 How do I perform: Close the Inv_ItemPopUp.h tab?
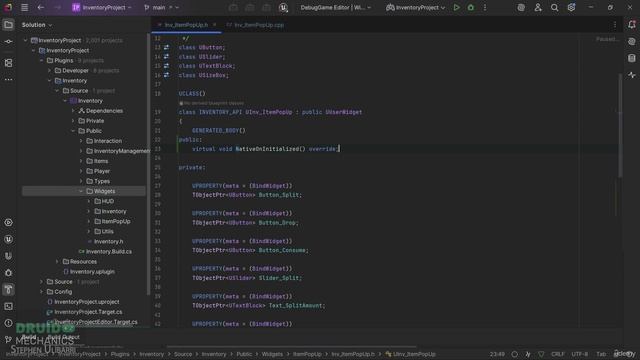pyautogui.click(x=215, y=25)
